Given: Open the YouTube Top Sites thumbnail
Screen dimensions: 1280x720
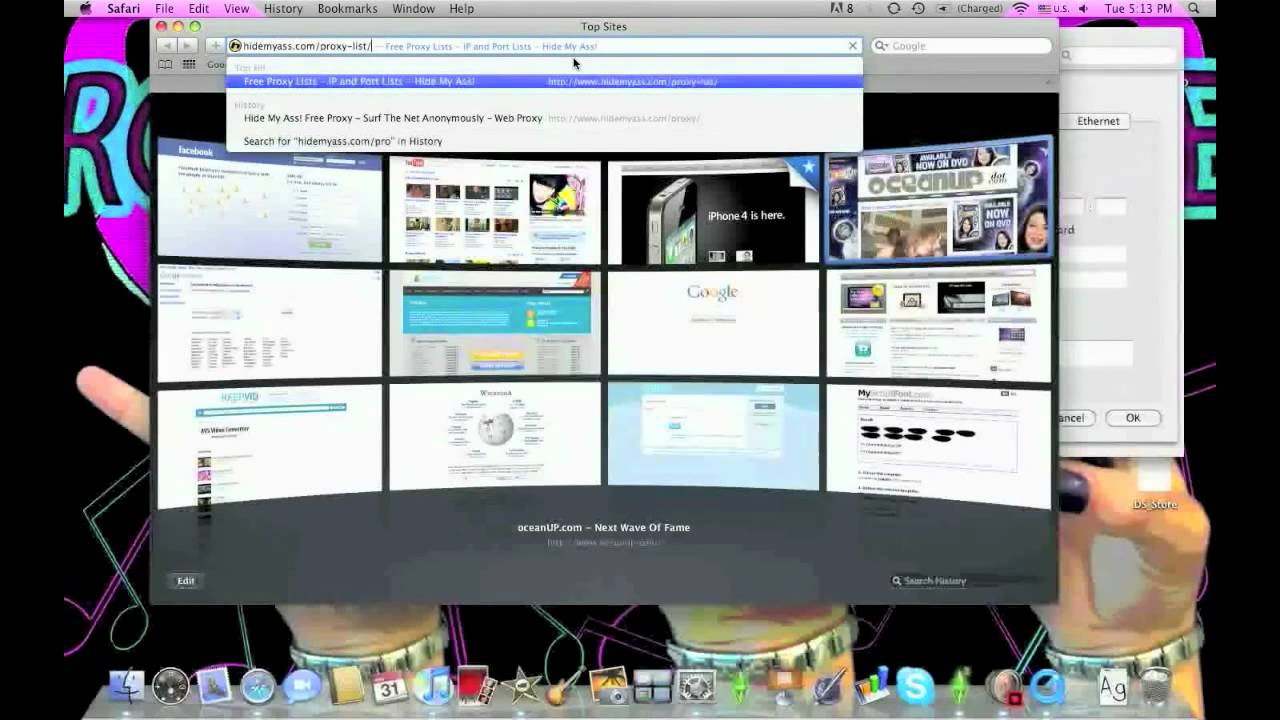Looking at the screenshot, I should coord(495,209).
